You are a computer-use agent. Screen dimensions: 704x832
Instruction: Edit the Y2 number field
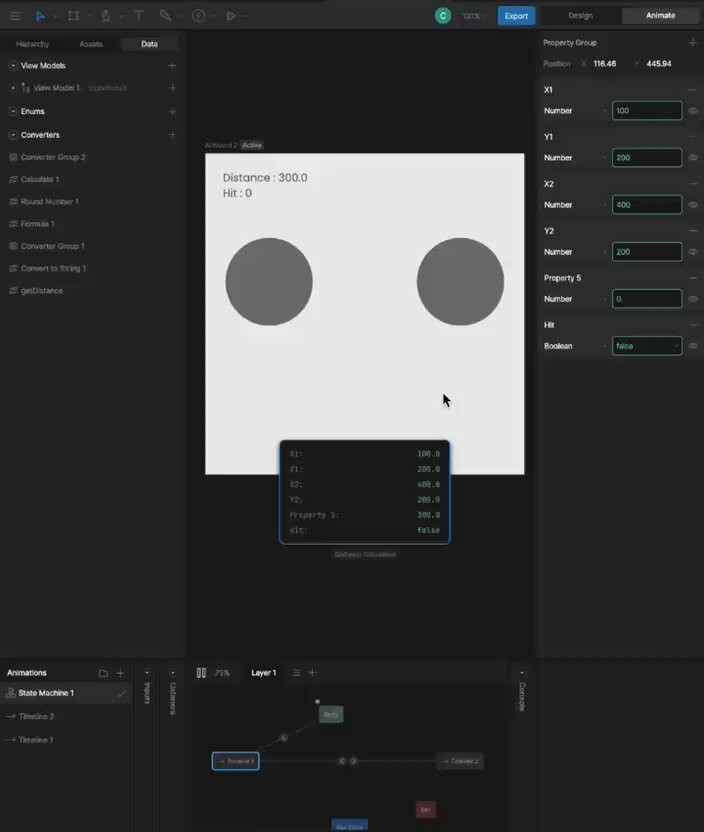click(647, 252)
